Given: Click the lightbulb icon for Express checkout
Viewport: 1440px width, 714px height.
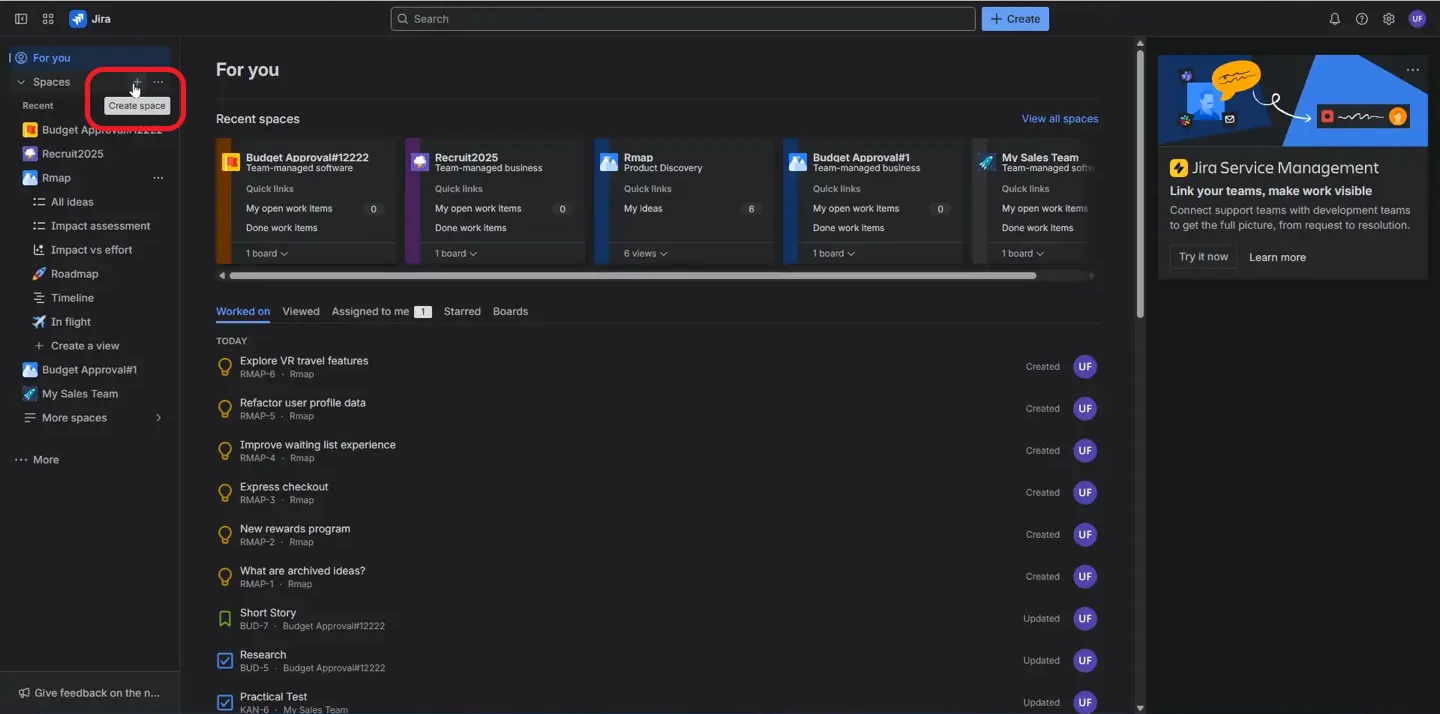Looking at the screenshot, I should pyautogui.click(x=225, y=493).
